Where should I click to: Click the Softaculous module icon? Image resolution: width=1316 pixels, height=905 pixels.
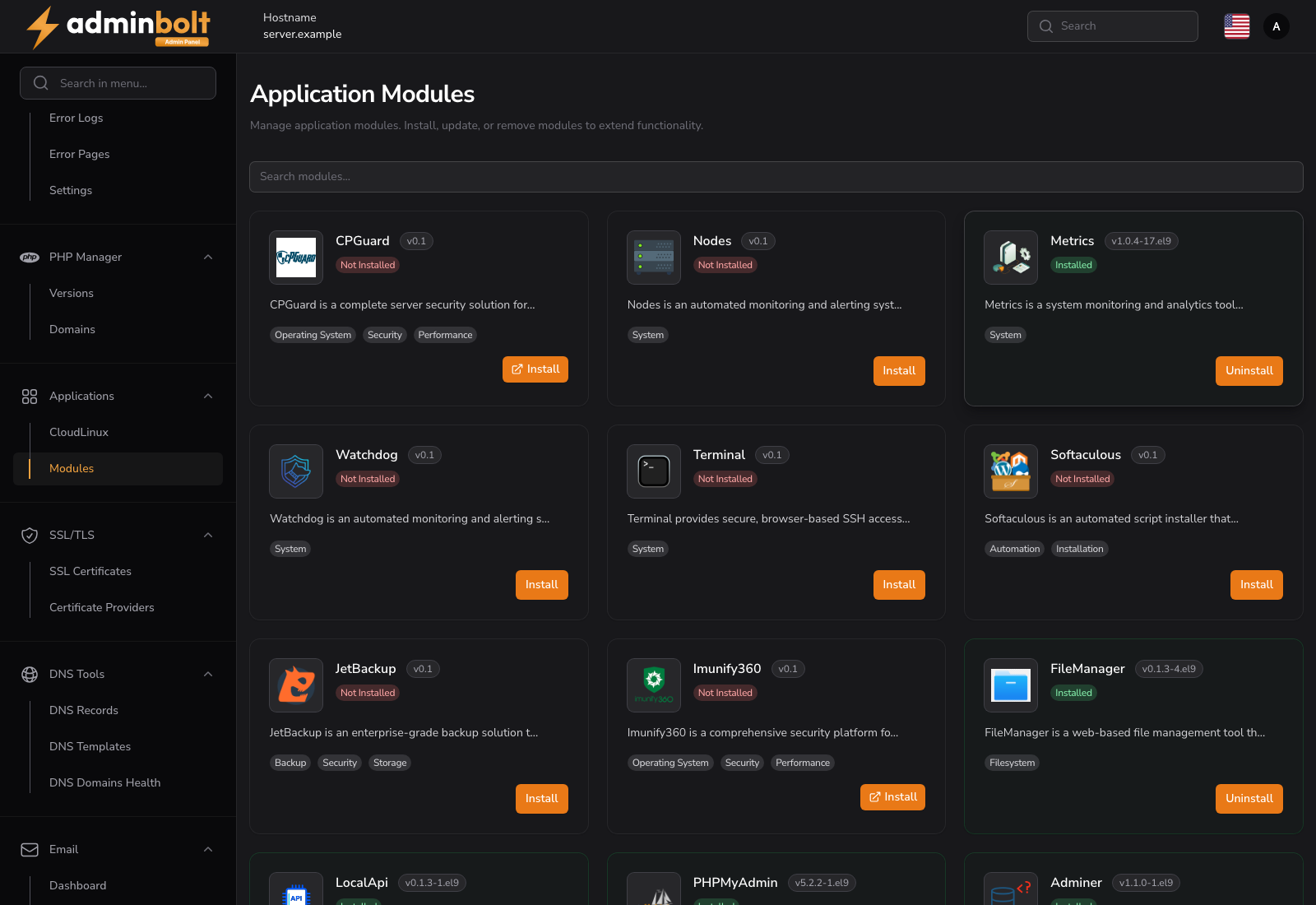(1011, 471)
